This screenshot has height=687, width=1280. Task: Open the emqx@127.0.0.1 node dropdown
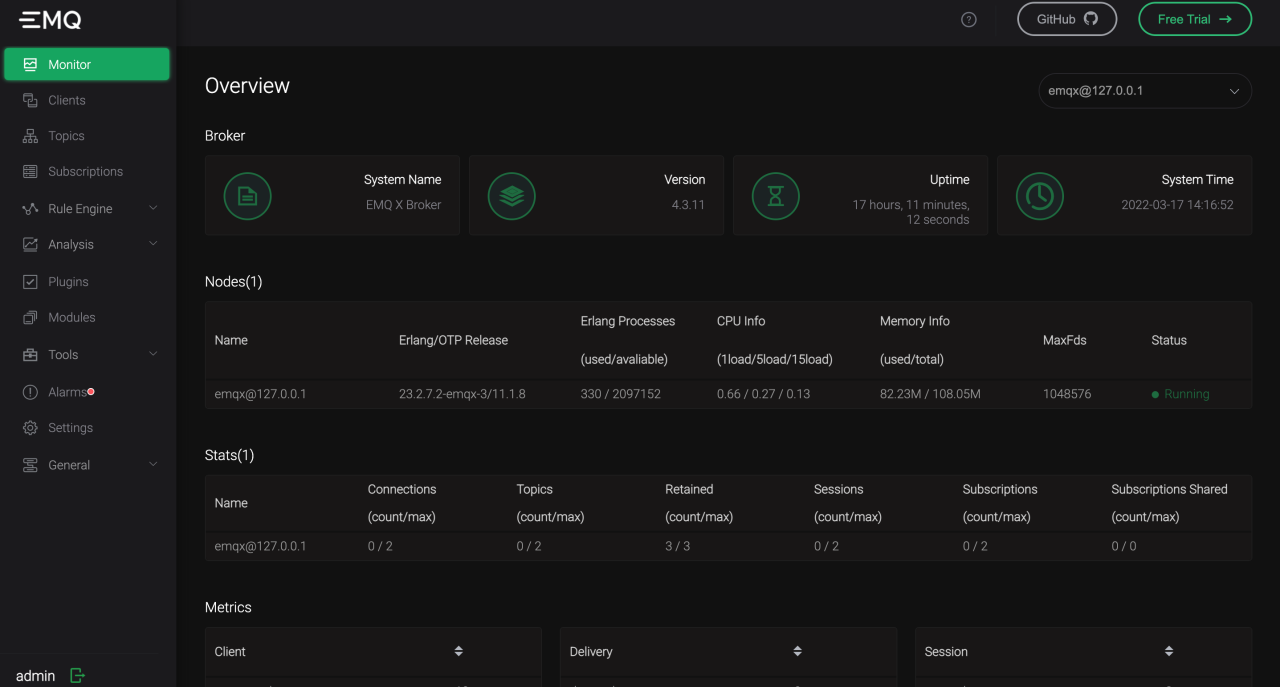tap(1145, 91)
